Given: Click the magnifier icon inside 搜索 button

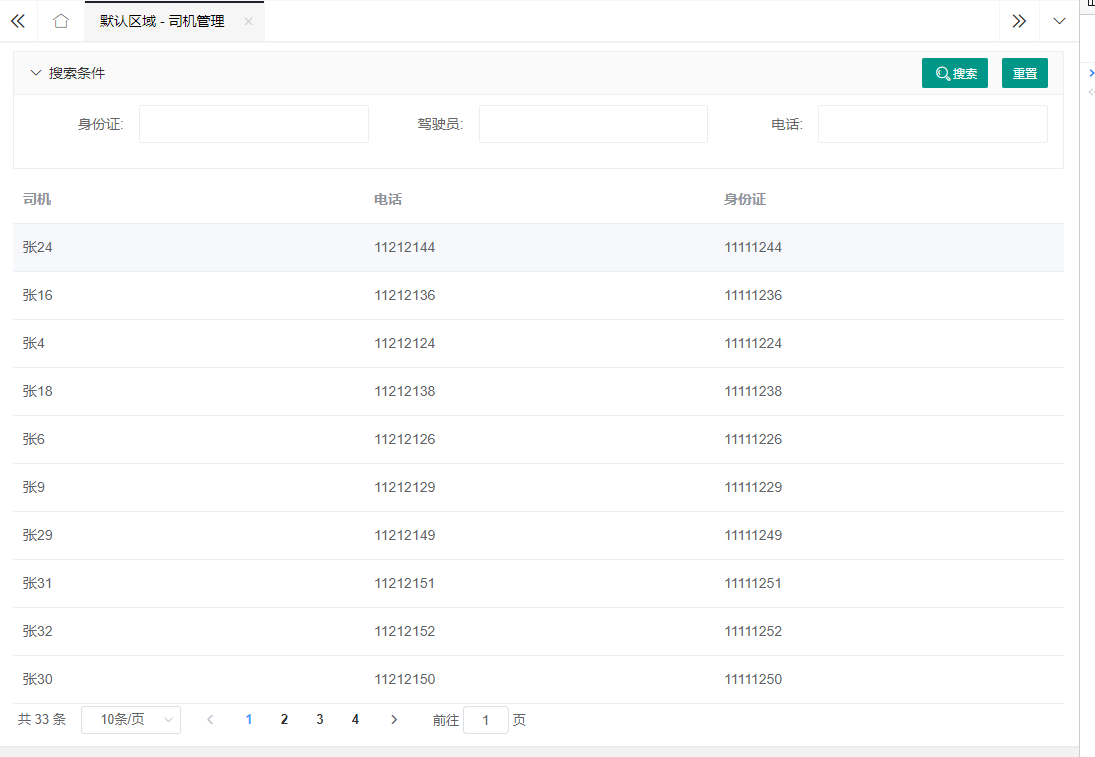Looking at the screenshot, I should [x=941, y=72].
